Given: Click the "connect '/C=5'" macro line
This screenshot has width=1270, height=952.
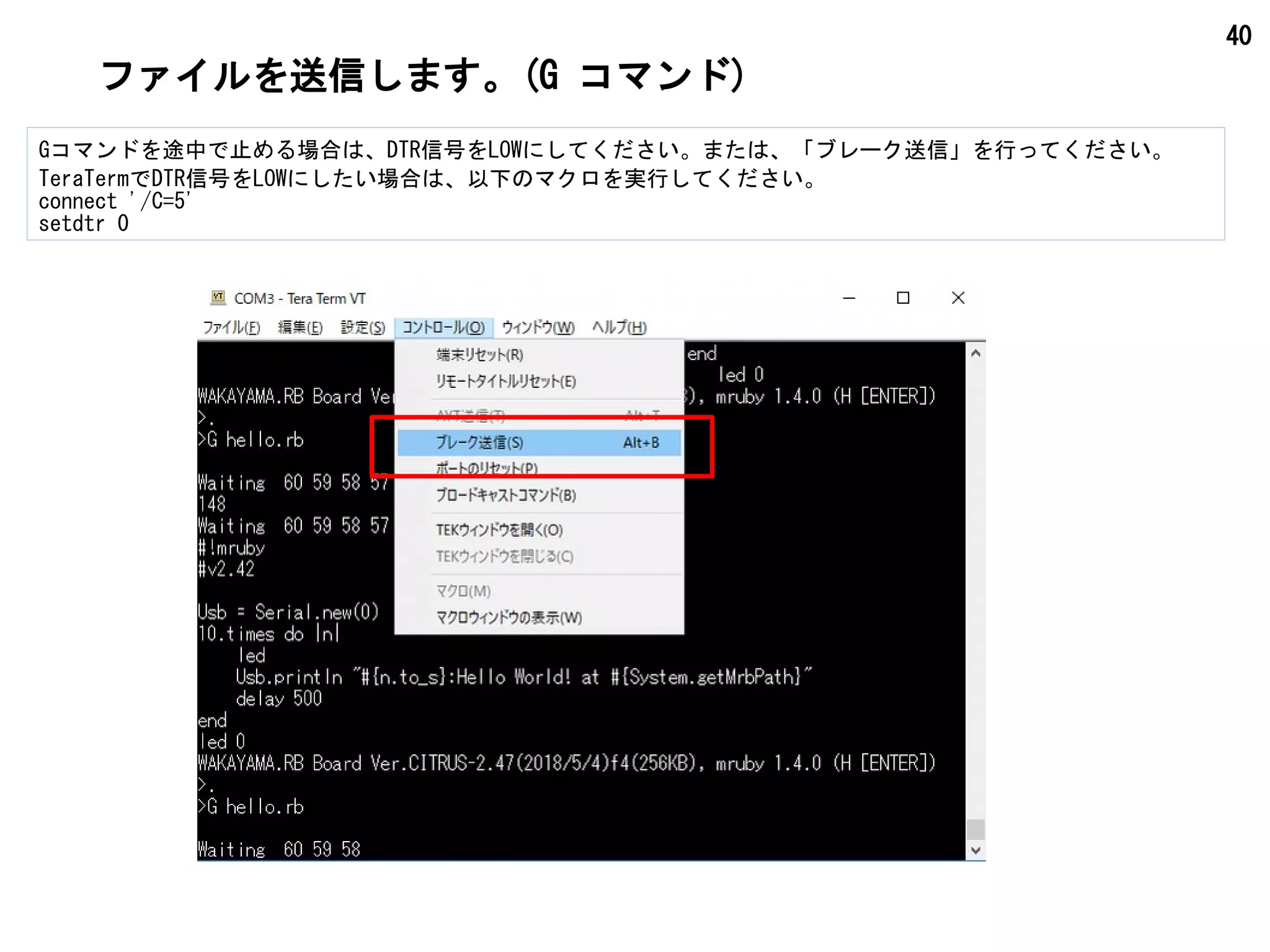Looking at the screenshot, I should coord(115,201).
